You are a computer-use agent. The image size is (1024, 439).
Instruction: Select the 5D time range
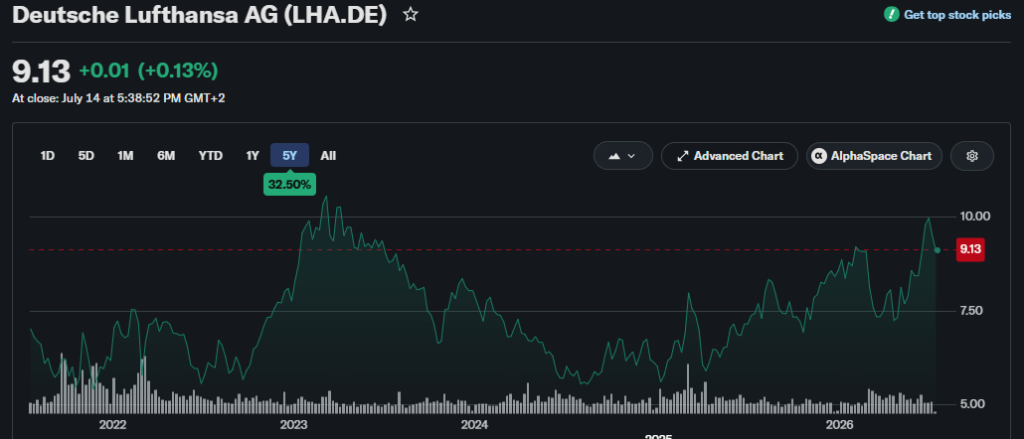(86, 155)
